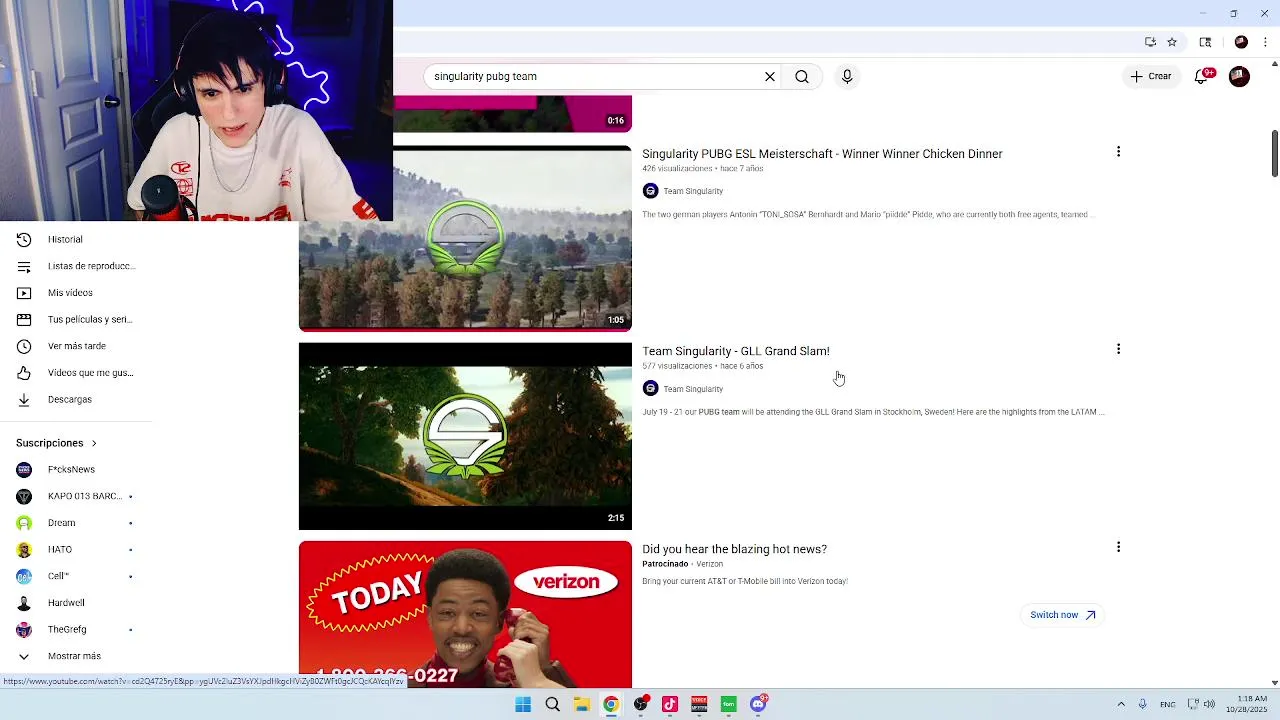Open Team Singularity channel under GLL Grand Slam video
1280x720 pixels.
[693, 389]
